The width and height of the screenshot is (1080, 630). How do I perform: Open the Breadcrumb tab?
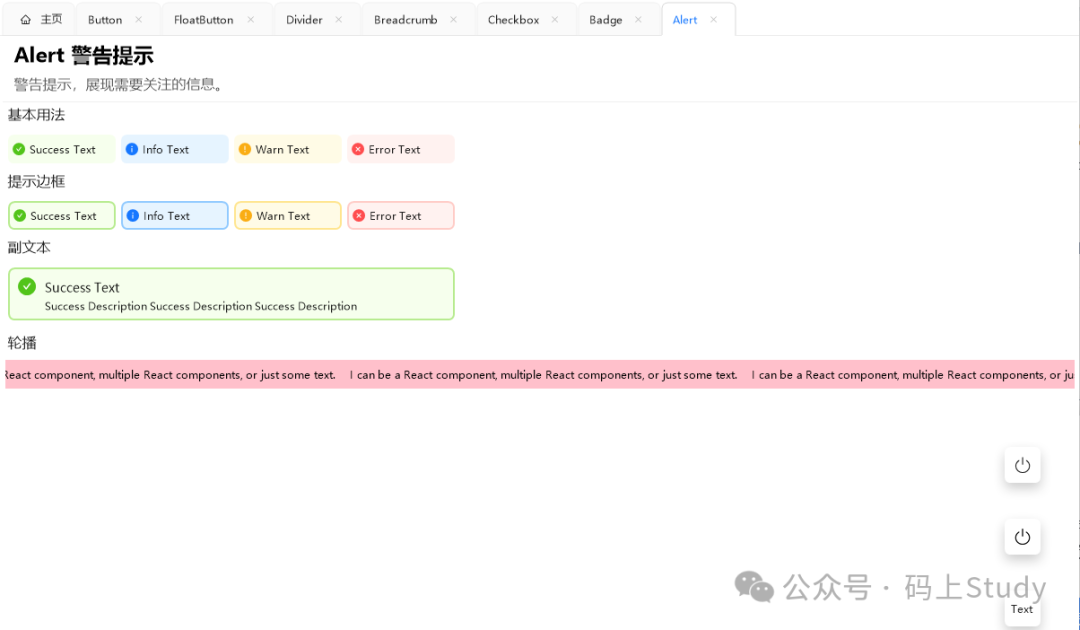pos(405,20)
